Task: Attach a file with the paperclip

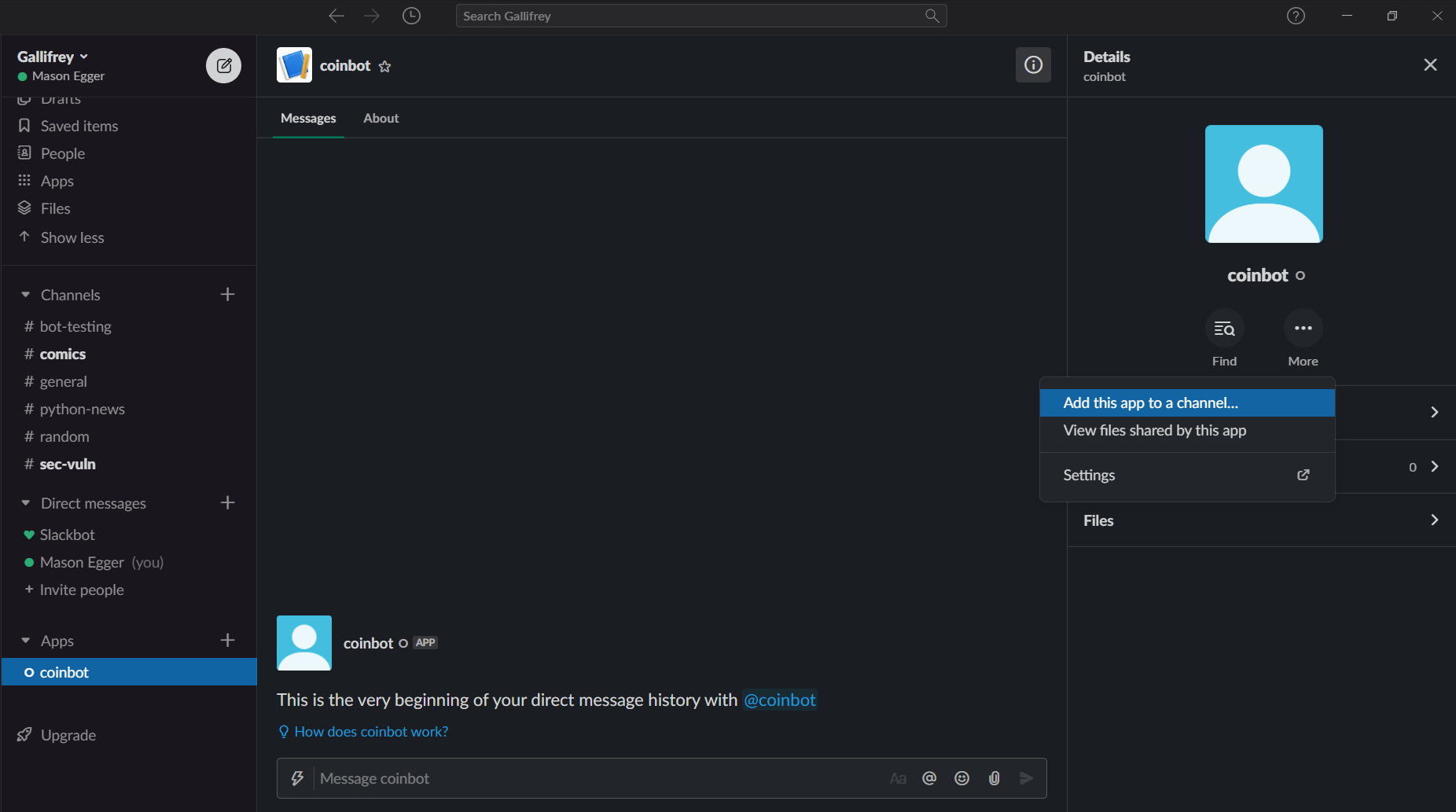Action: 995,778
